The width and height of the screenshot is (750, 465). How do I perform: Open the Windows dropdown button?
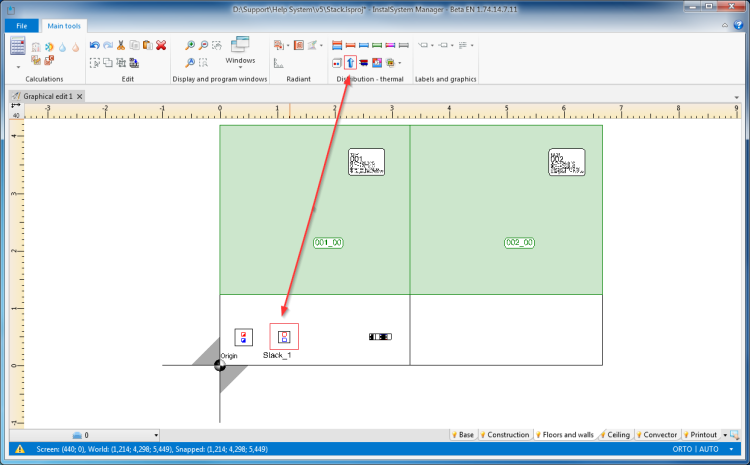tap(240, 52)
